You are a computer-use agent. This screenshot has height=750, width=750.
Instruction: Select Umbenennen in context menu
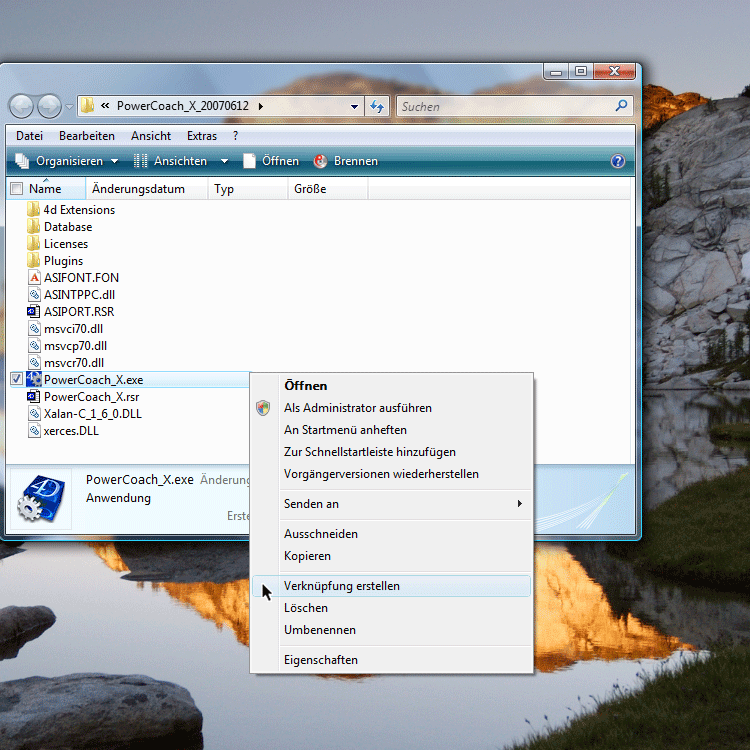tap(391, 630)
